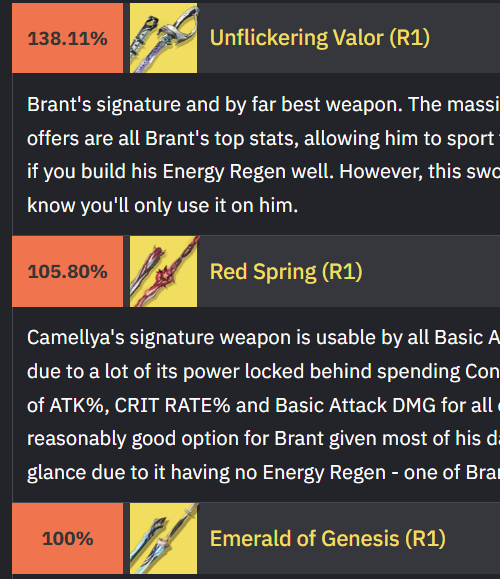Click text line 'know you'll only use it on him.'
The image size is (500, 579).
click(x=162, y=205)
